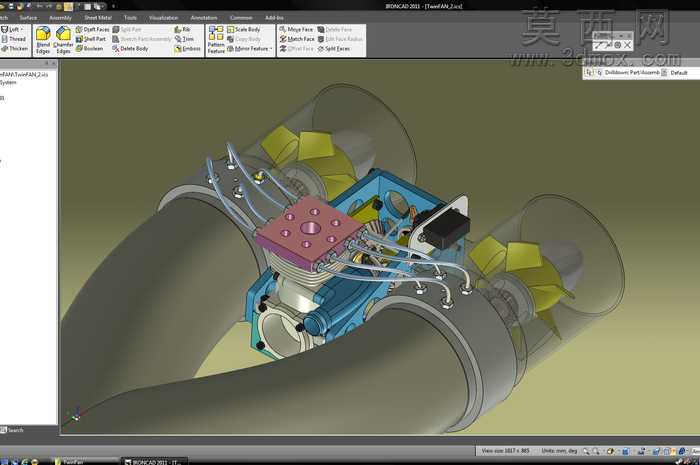The image size is (700, 465).
Task: Click the Search tab below scene browser
Action: (x=12, y=430)
